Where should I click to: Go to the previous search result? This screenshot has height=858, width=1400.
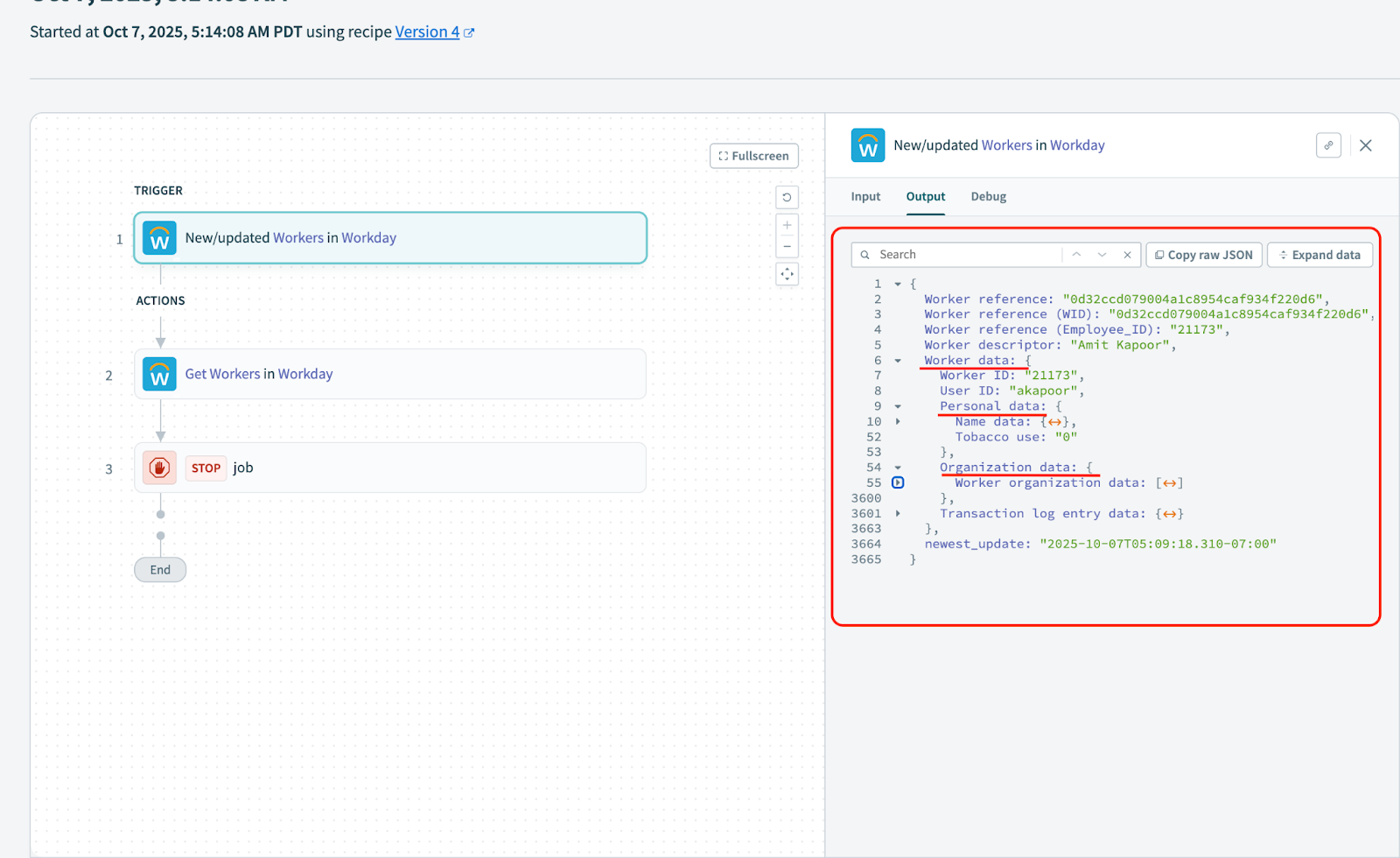[x=1077, y=255]
